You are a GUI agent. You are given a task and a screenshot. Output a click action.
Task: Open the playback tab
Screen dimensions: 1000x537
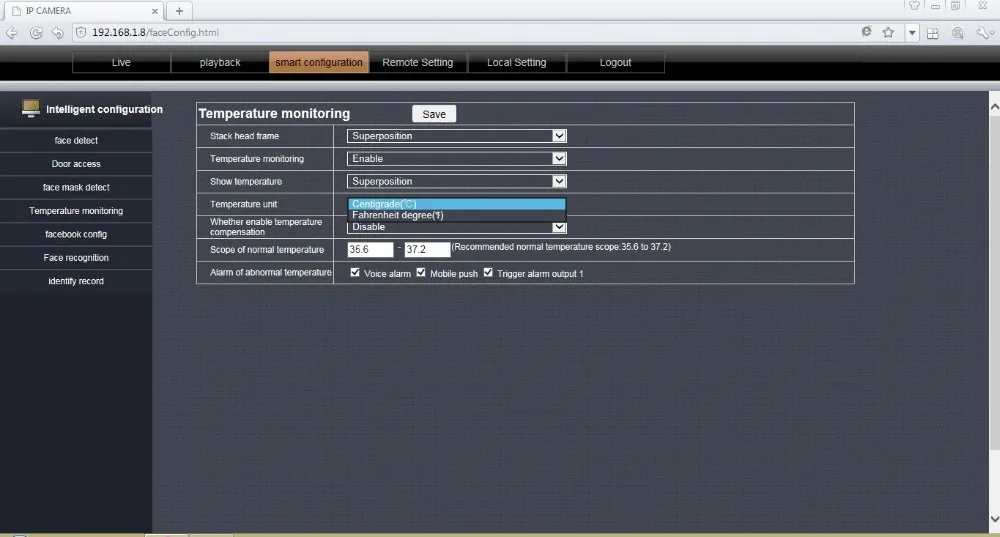click(x=220, y=63)
